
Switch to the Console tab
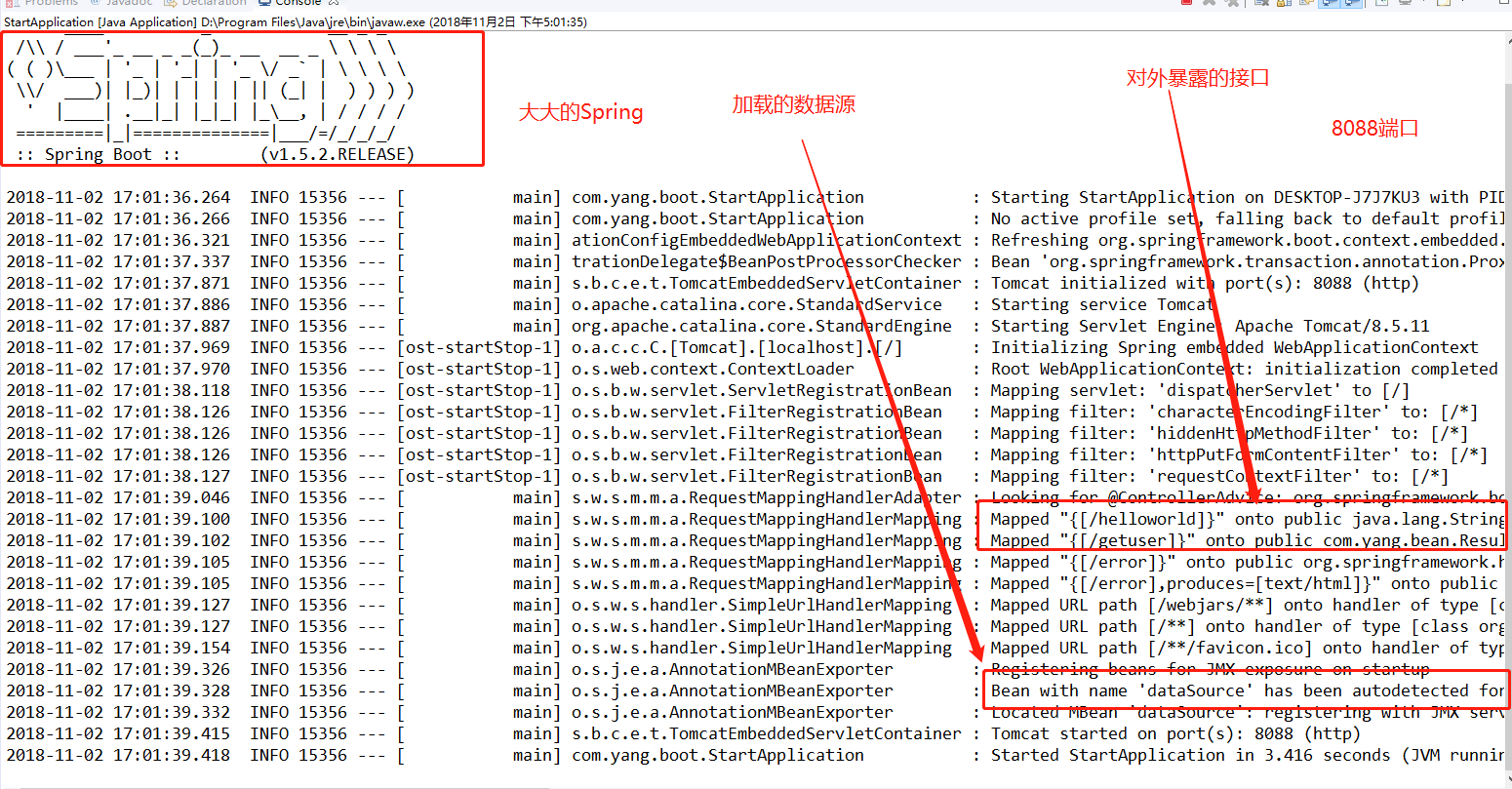pyautogui.click(x=298, y=3)
